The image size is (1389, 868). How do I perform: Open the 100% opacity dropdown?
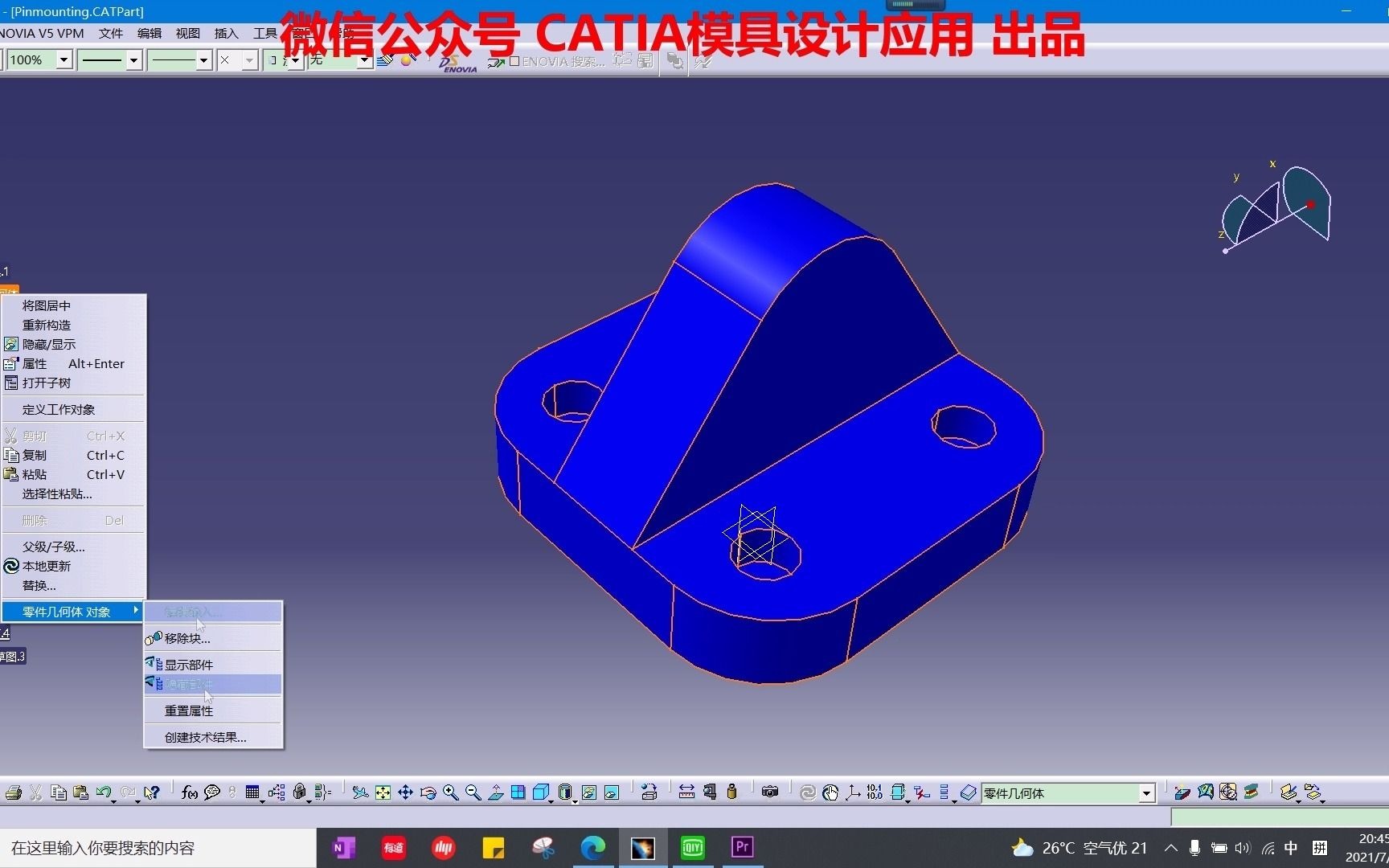[x=64, y=60]
